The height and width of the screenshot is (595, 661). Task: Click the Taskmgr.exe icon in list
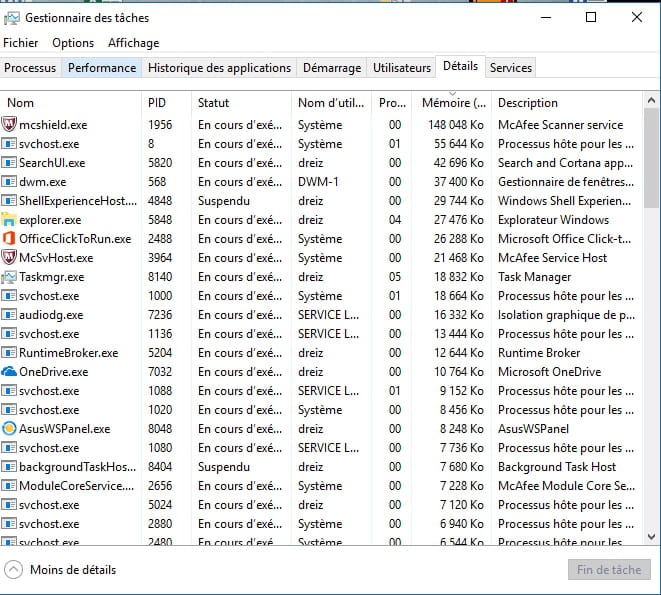(x=9, y=277)
